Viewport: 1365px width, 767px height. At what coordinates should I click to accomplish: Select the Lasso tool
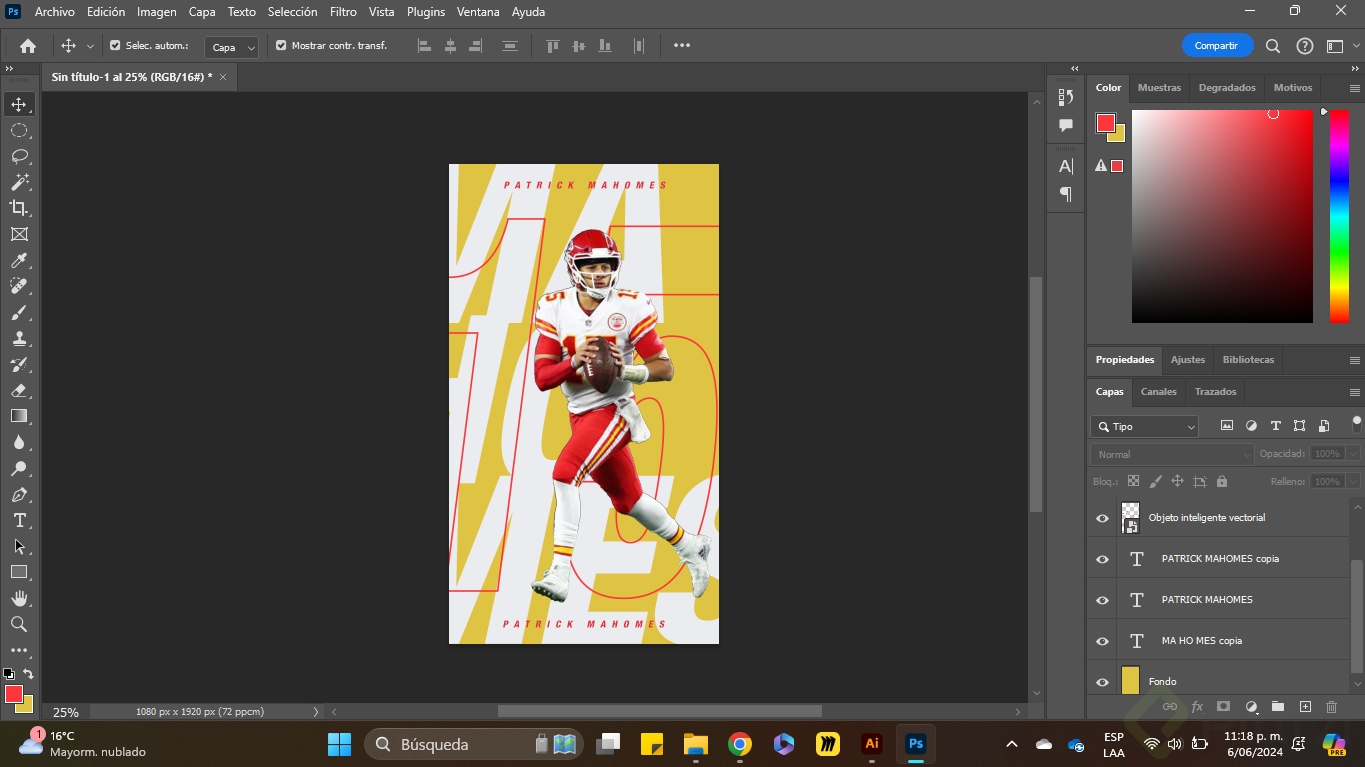pos(19,157)
